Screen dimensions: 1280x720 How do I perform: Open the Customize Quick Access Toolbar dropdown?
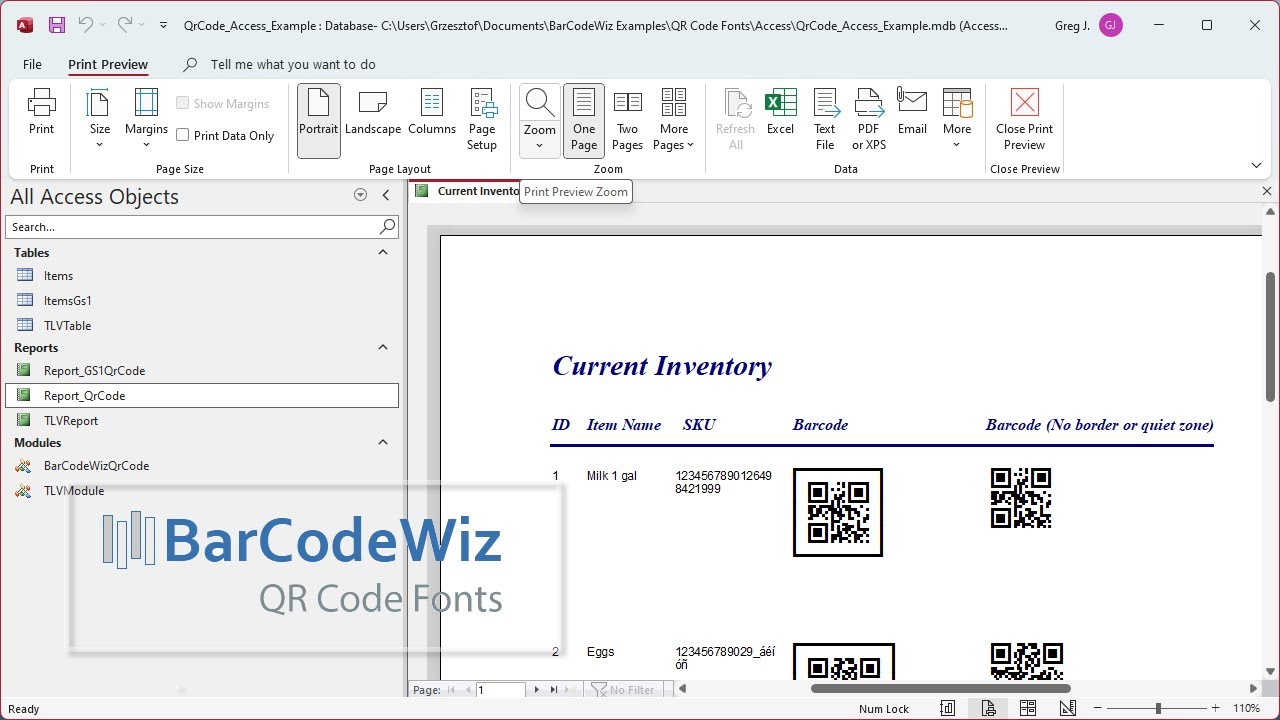coord(163,25)
